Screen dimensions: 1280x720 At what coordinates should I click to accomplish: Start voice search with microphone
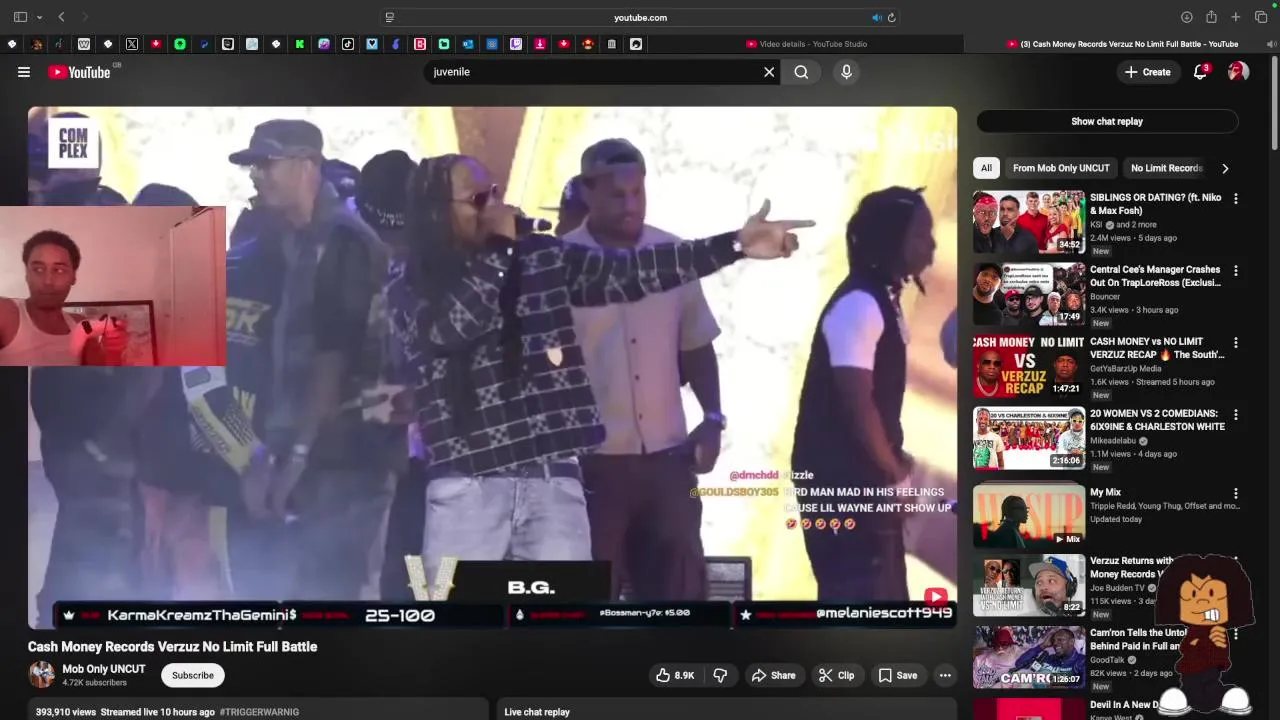coord(846,72)
